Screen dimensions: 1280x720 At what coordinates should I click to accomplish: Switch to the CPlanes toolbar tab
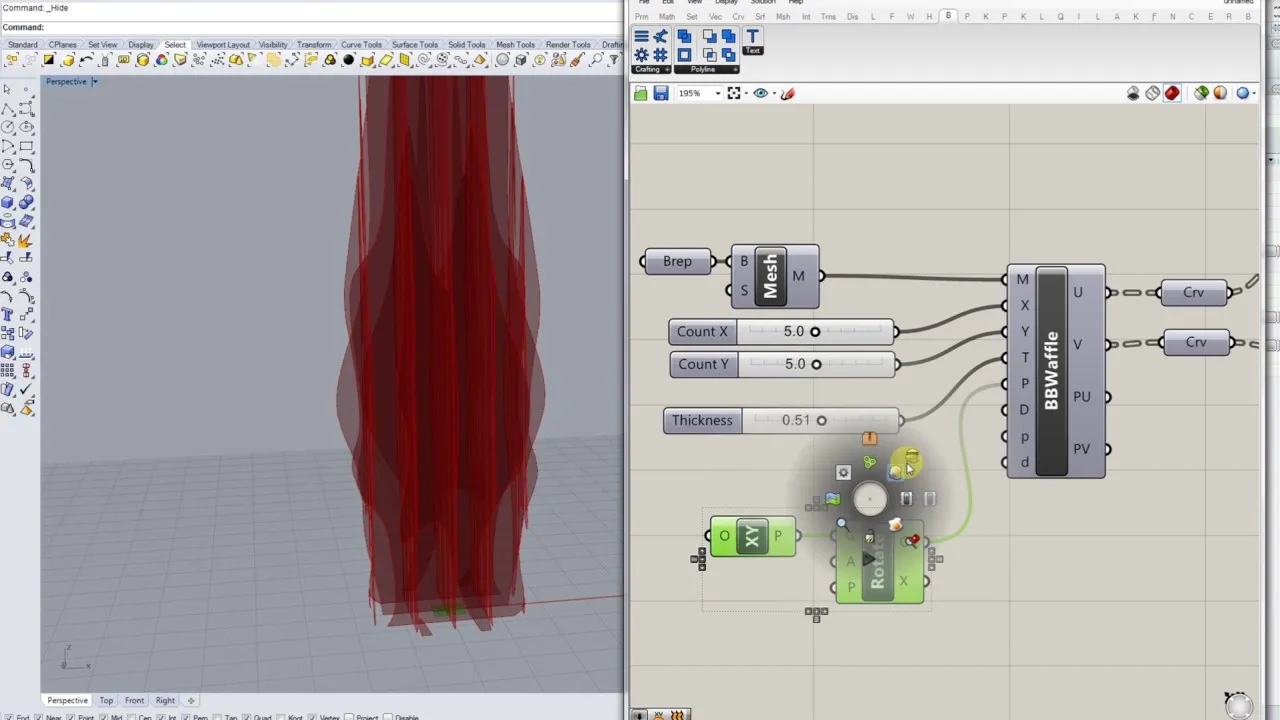[62, 45]
